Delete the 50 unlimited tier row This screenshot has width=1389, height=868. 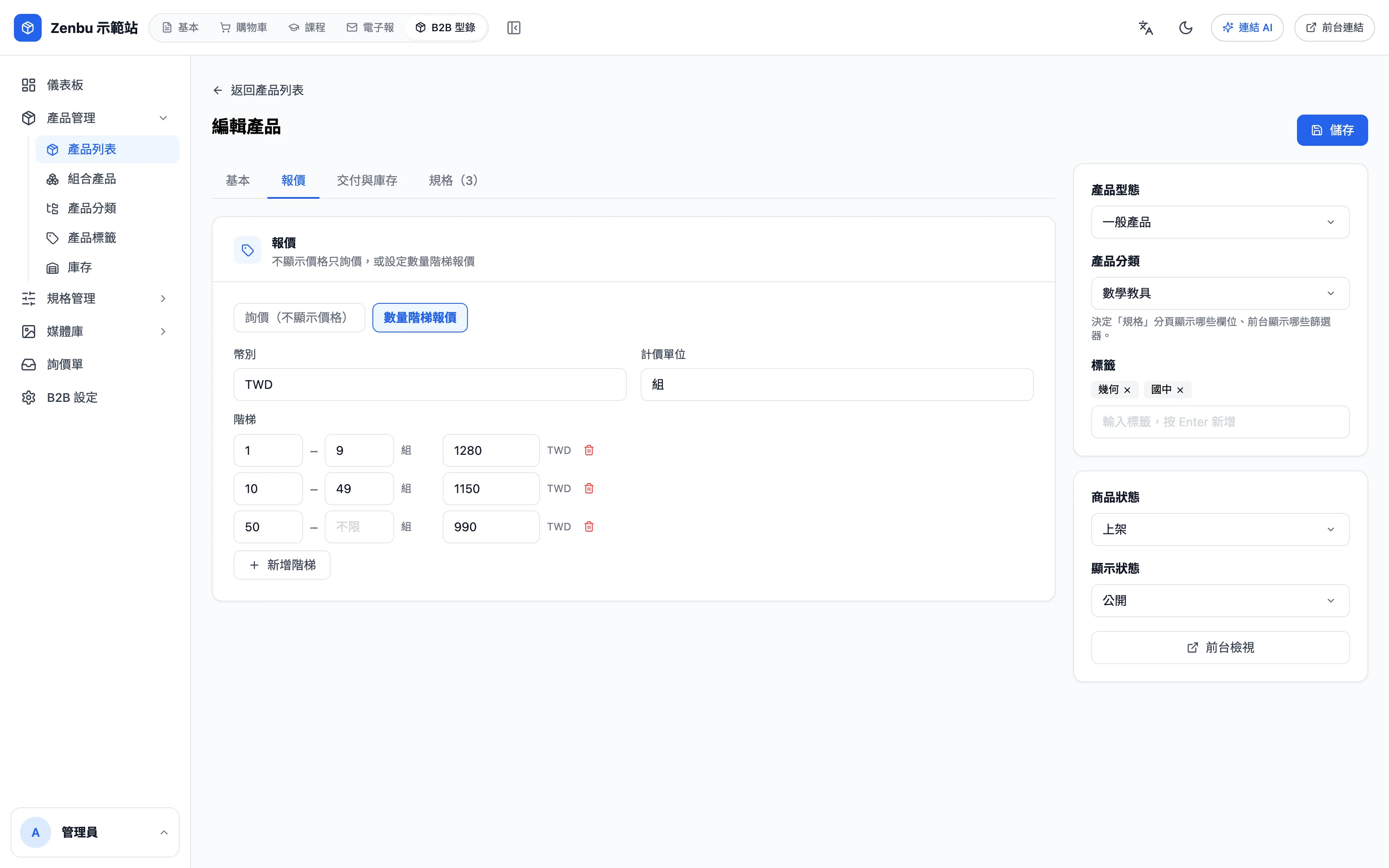[x=589, y=526]
